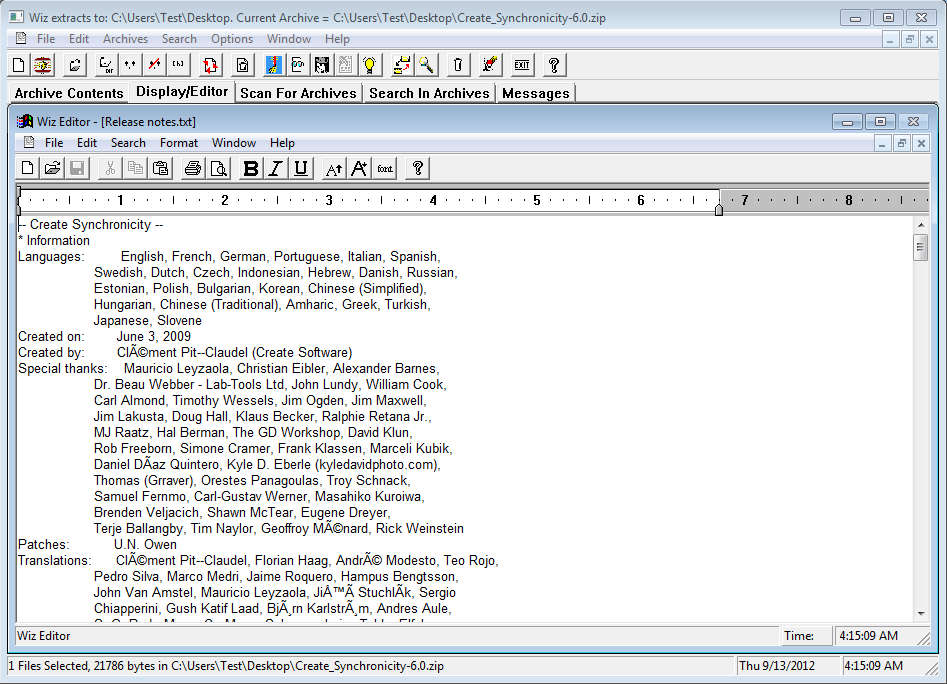Print the document using the printer icon
The image size is (947, 684).
click(193, 168)
